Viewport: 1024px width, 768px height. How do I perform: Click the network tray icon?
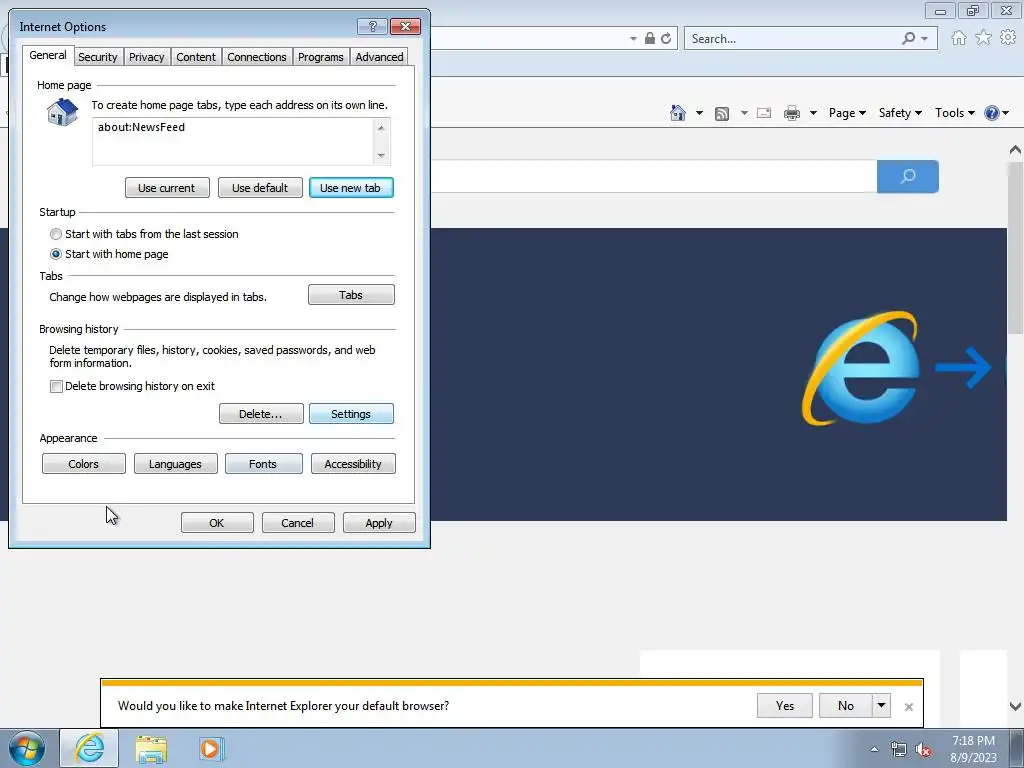click(899, 749)
